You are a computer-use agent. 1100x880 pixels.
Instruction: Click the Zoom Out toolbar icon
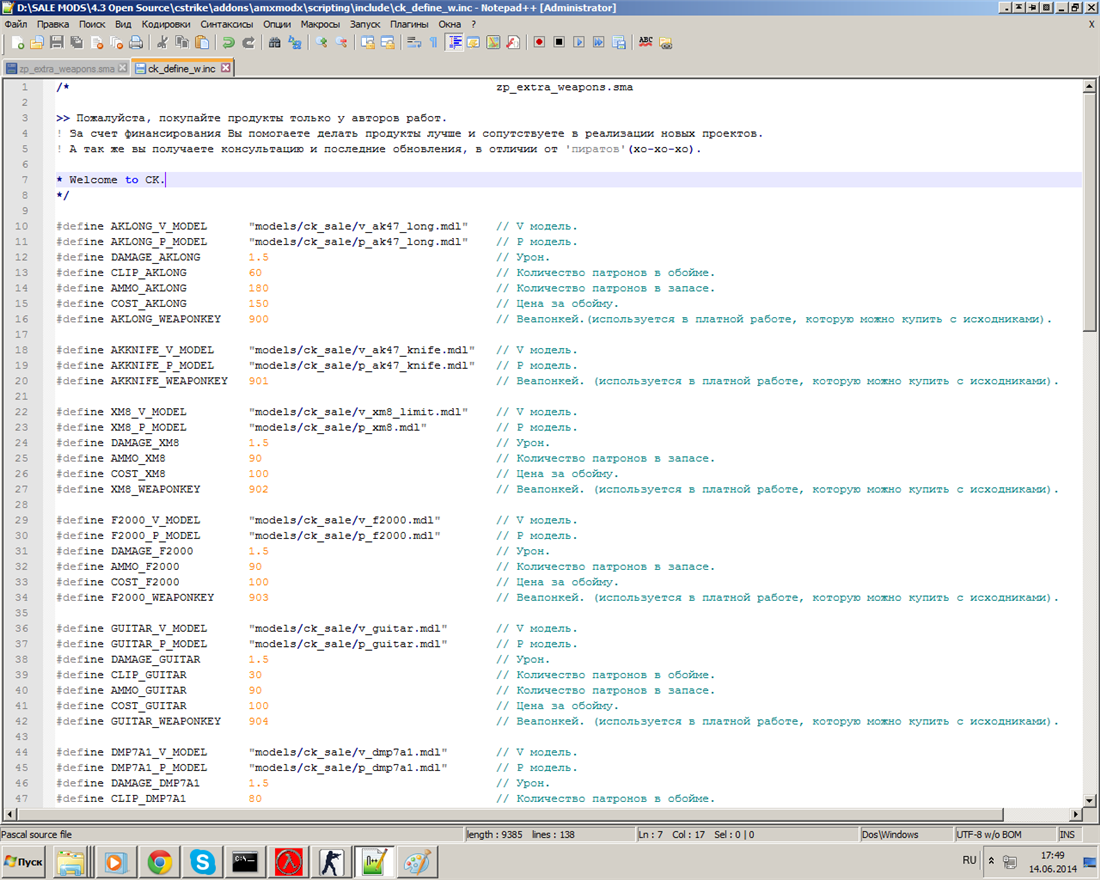click(341, 43)
